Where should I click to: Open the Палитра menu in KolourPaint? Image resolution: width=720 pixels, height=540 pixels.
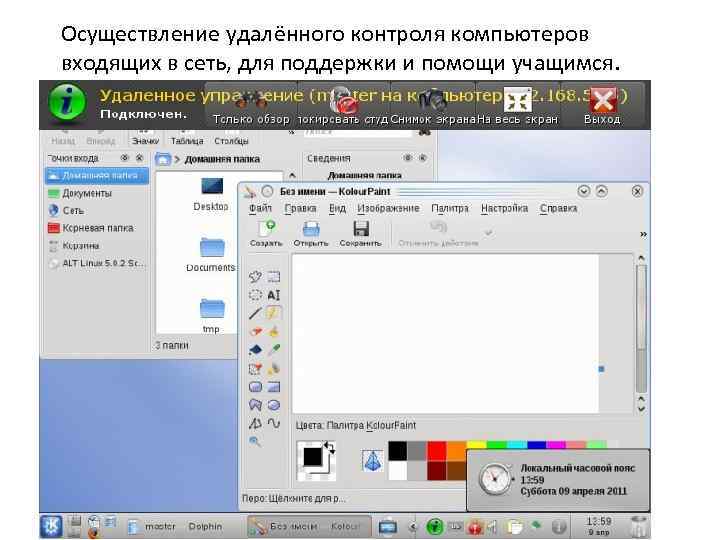click(450, 208)
